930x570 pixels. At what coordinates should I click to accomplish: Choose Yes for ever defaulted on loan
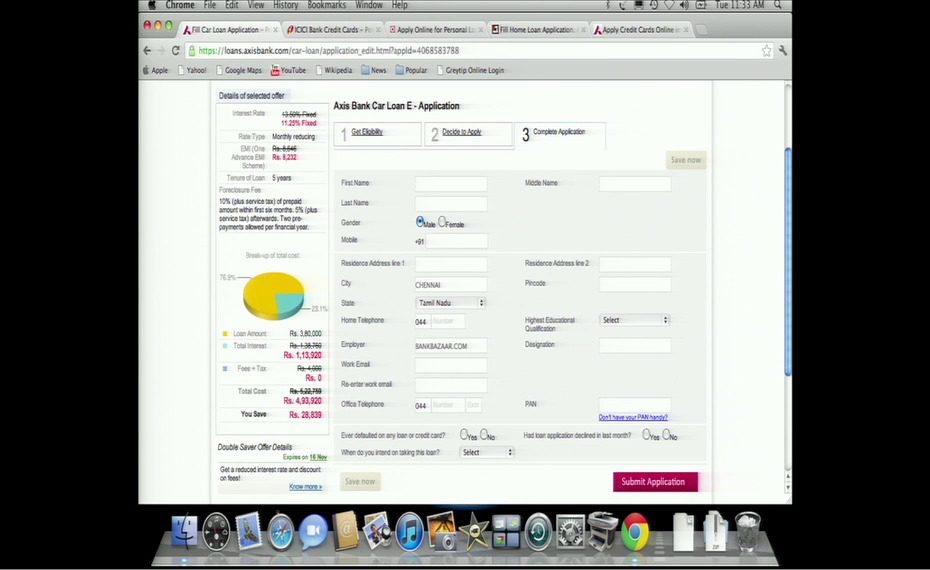pyautogui.click(x=465, y=435)
